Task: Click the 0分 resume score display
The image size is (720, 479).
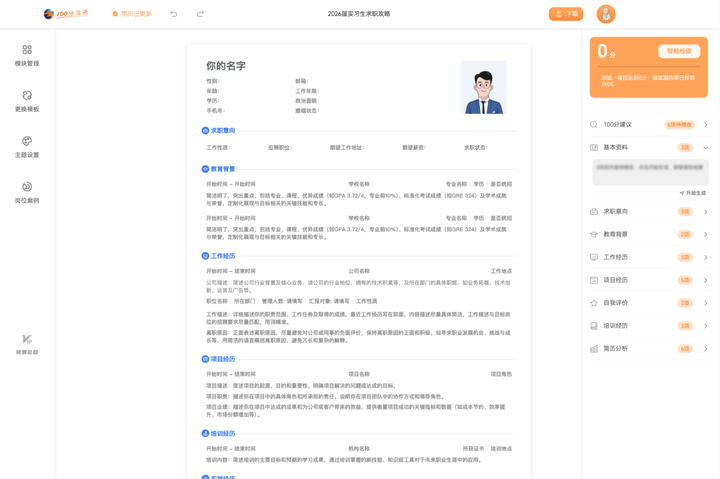Action: tap(607, 51)
